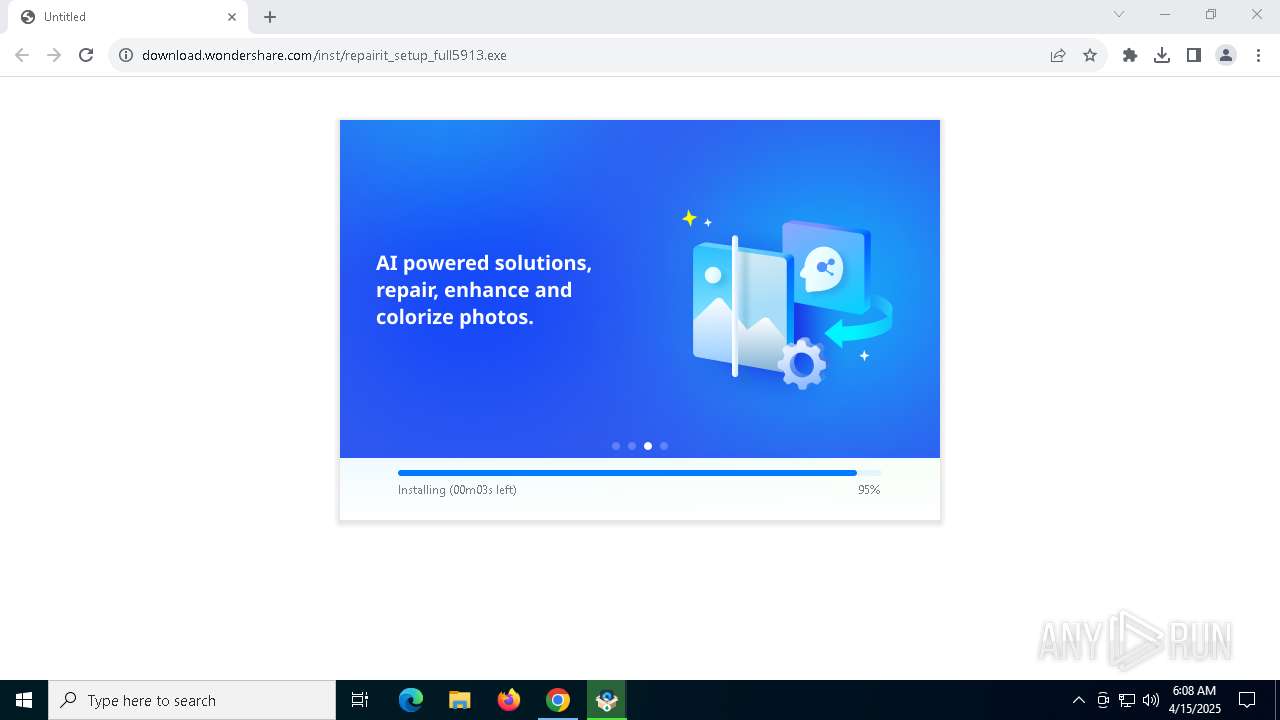
Task: View site information icon in address bar
Action: tap(126, 55)
